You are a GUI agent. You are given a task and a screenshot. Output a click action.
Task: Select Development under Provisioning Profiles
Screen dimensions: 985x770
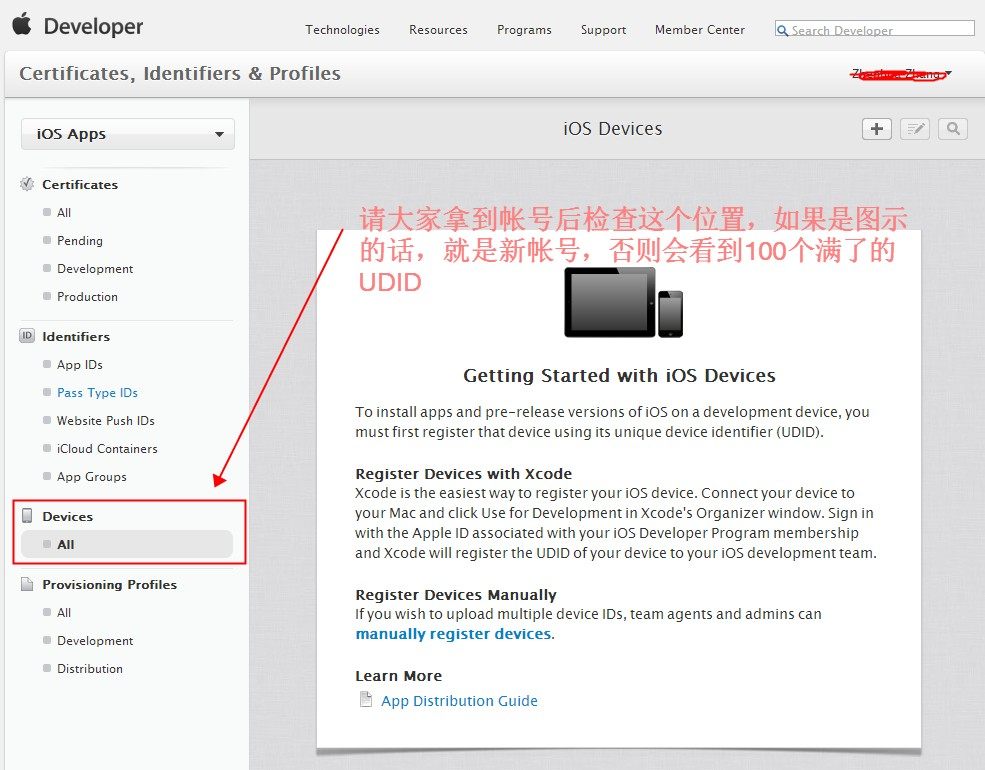95,641
